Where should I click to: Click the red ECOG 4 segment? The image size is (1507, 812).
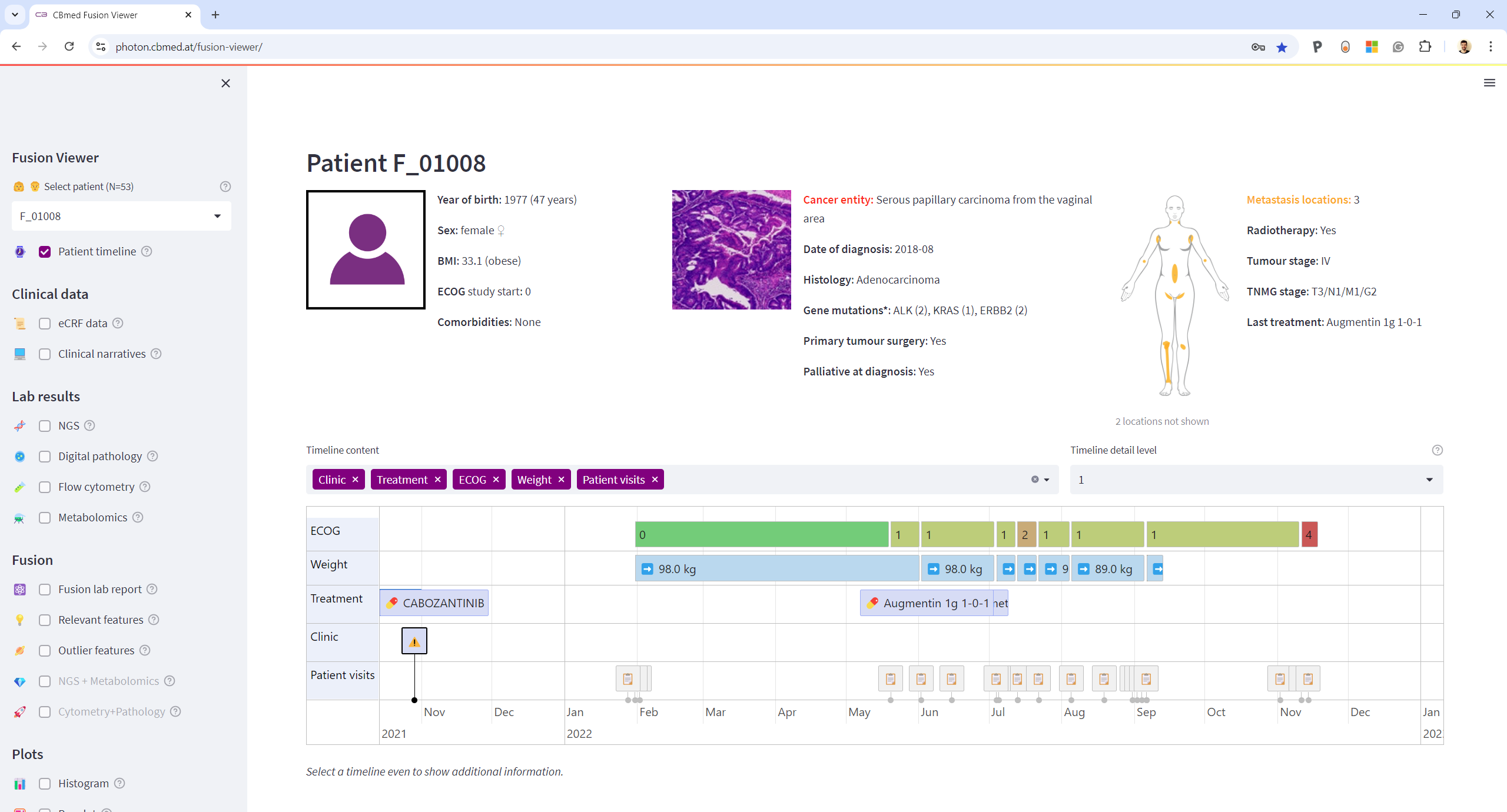[x=1309, y=535]
